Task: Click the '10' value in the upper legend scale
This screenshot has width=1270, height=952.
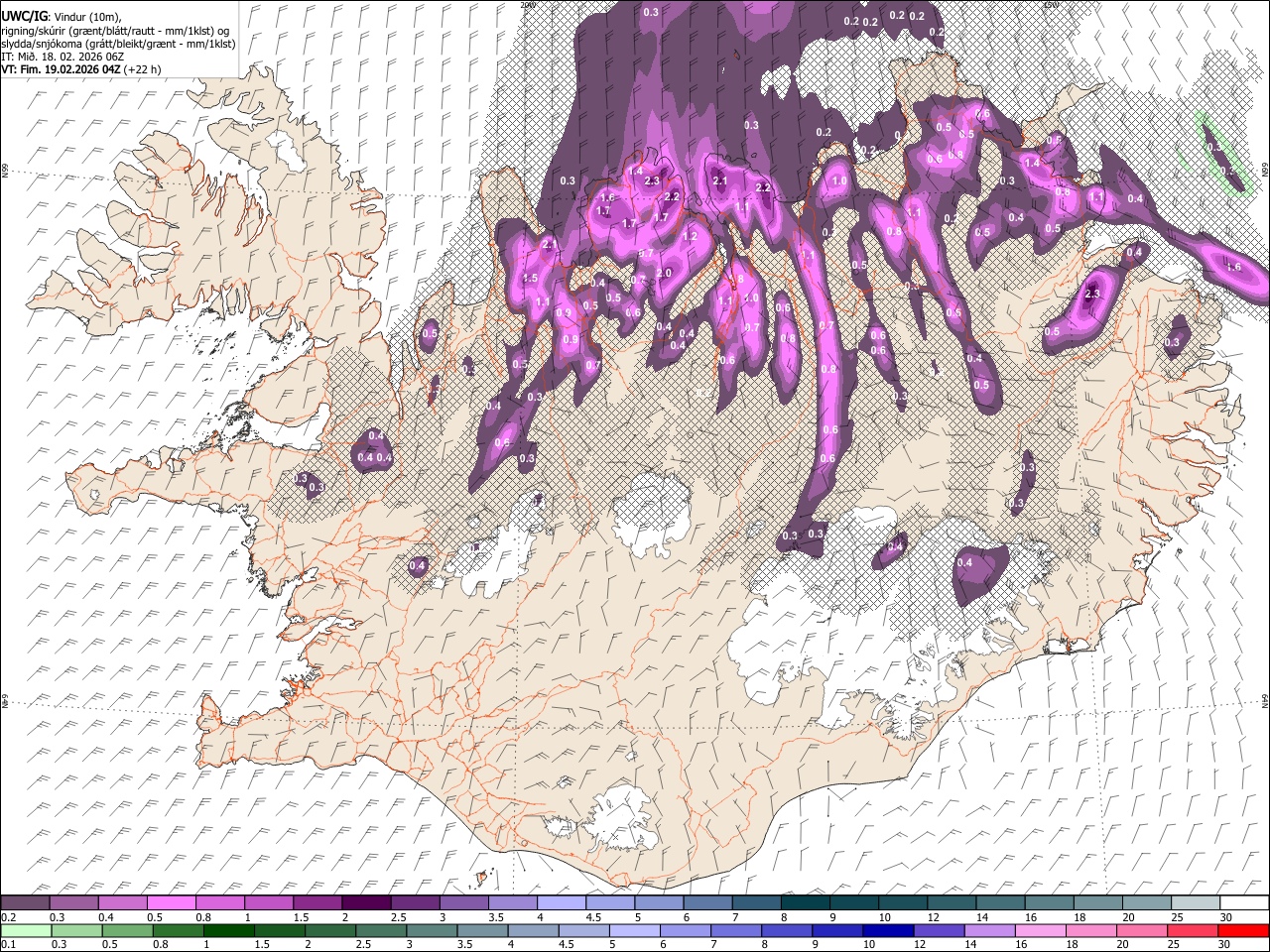Action: pyautogui.click(x=884, y=917)
